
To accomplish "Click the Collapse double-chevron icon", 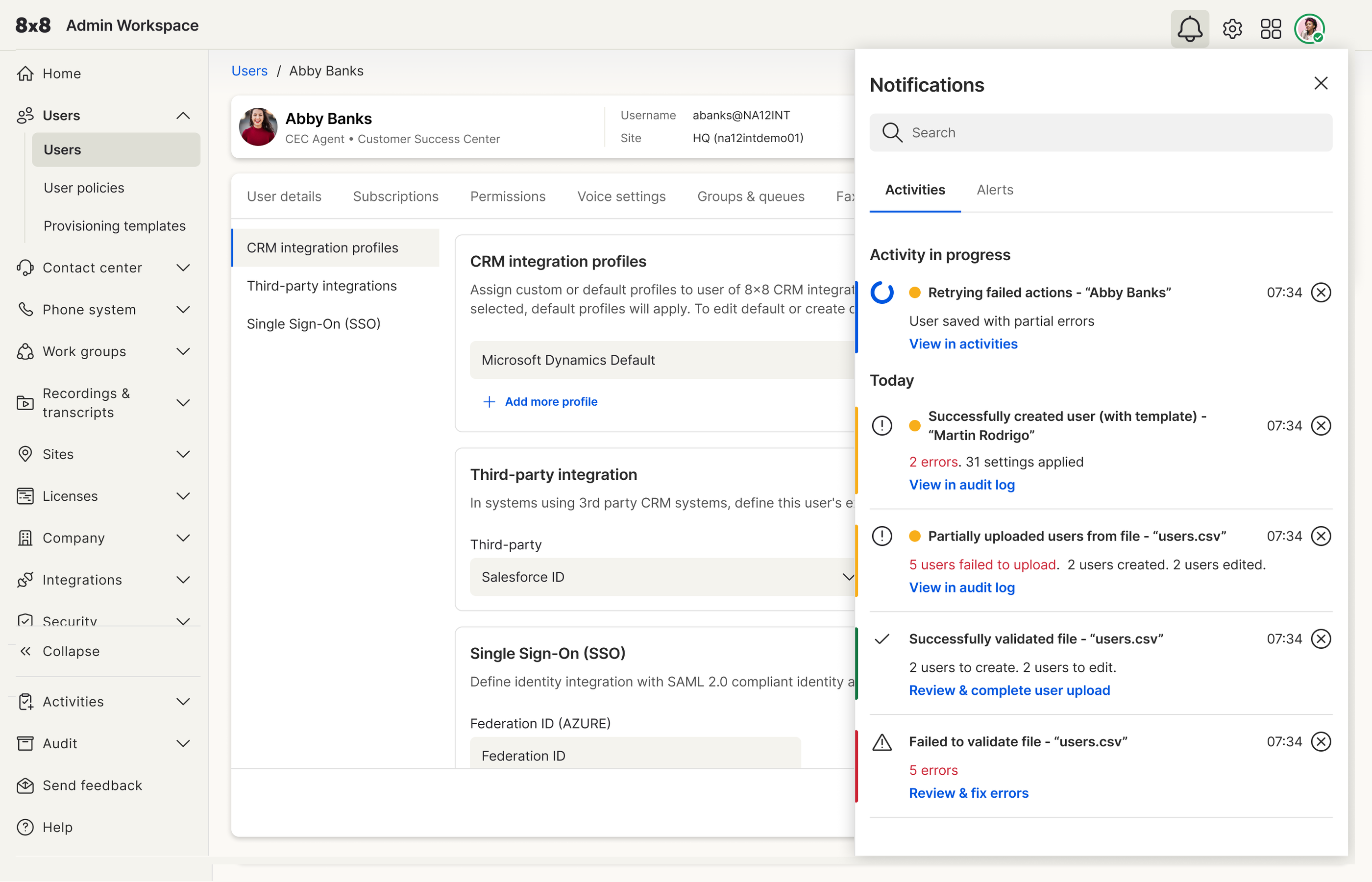I will point(25,651).
